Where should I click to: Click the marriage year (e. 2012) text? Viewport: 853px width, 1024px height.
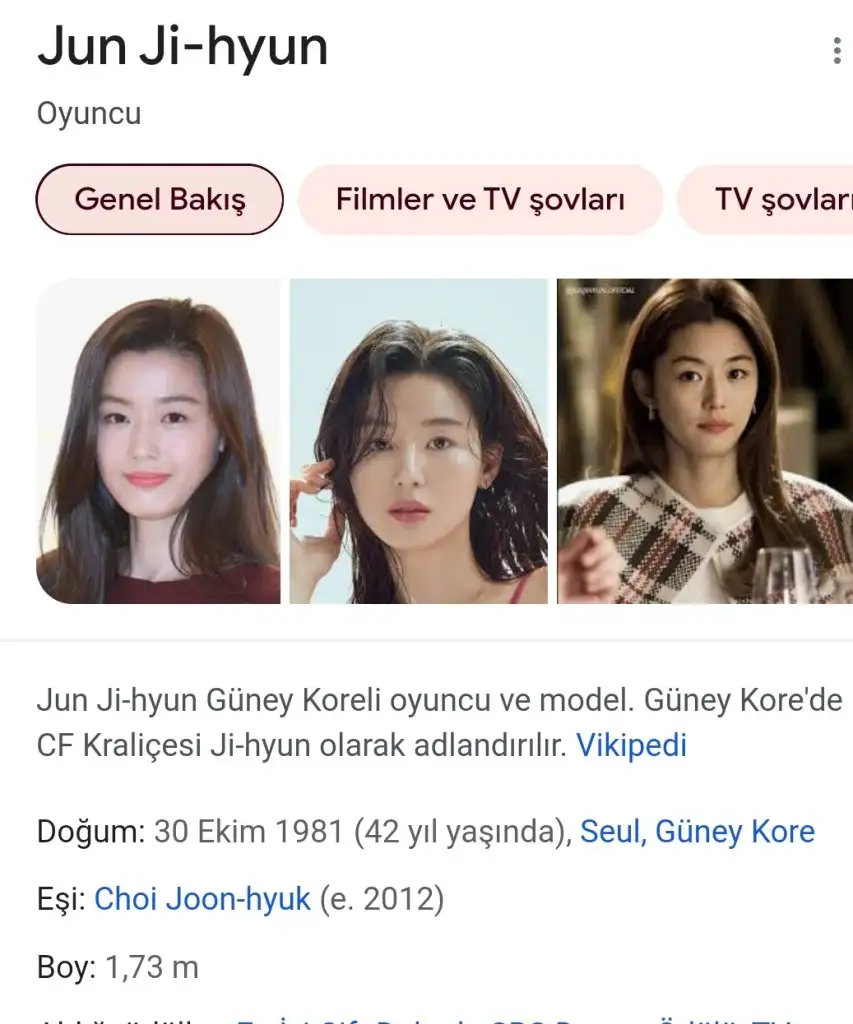pyautogui.click(x=381, y=899)
